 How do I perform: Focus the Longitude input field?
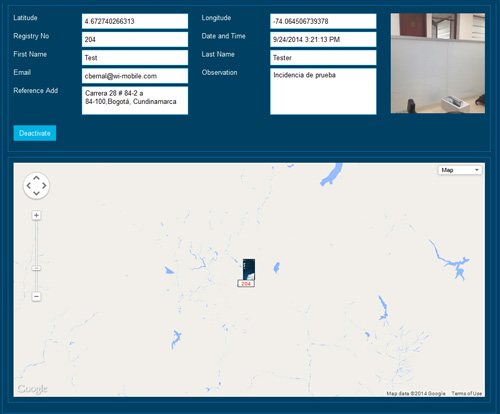pyautogui.click(x=323, y=21)
